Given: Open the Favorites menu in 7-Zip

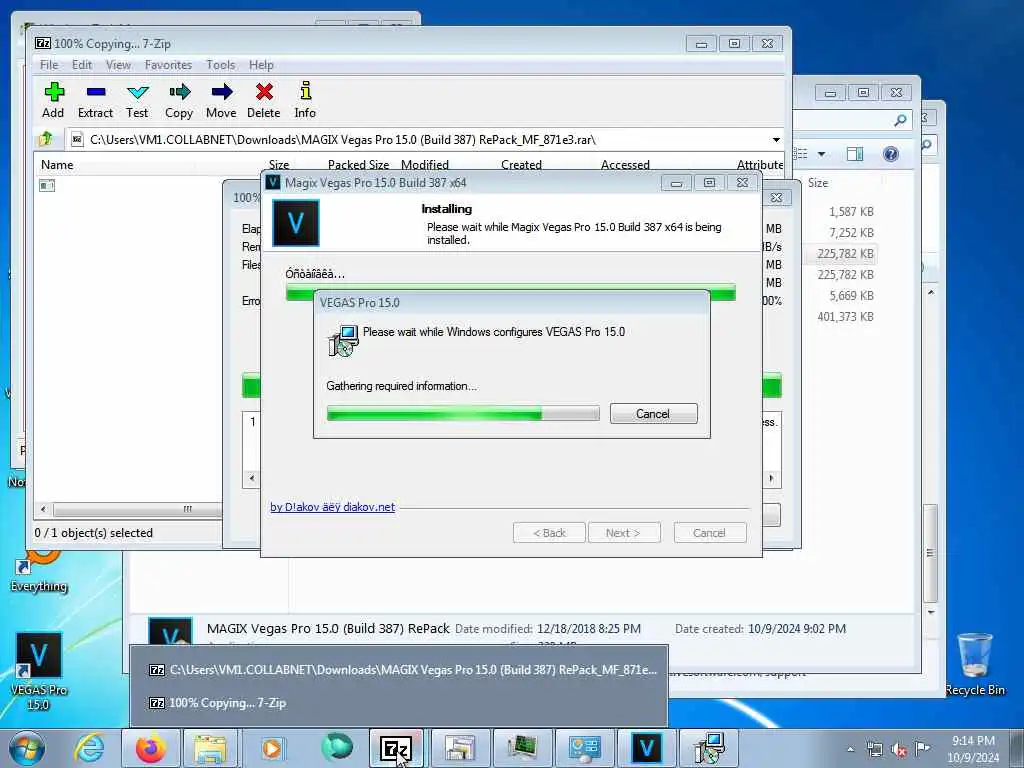Looking at the screenshot, I should click(168, 65).
